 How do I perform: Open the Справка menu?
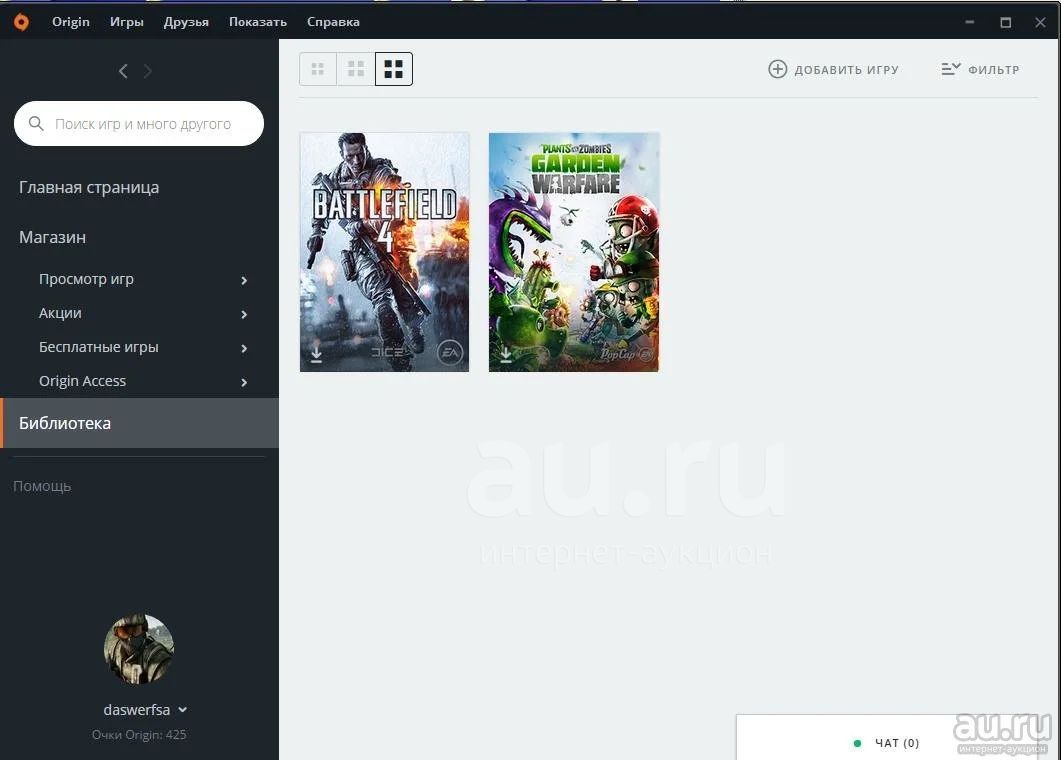[x=333, y=22]
